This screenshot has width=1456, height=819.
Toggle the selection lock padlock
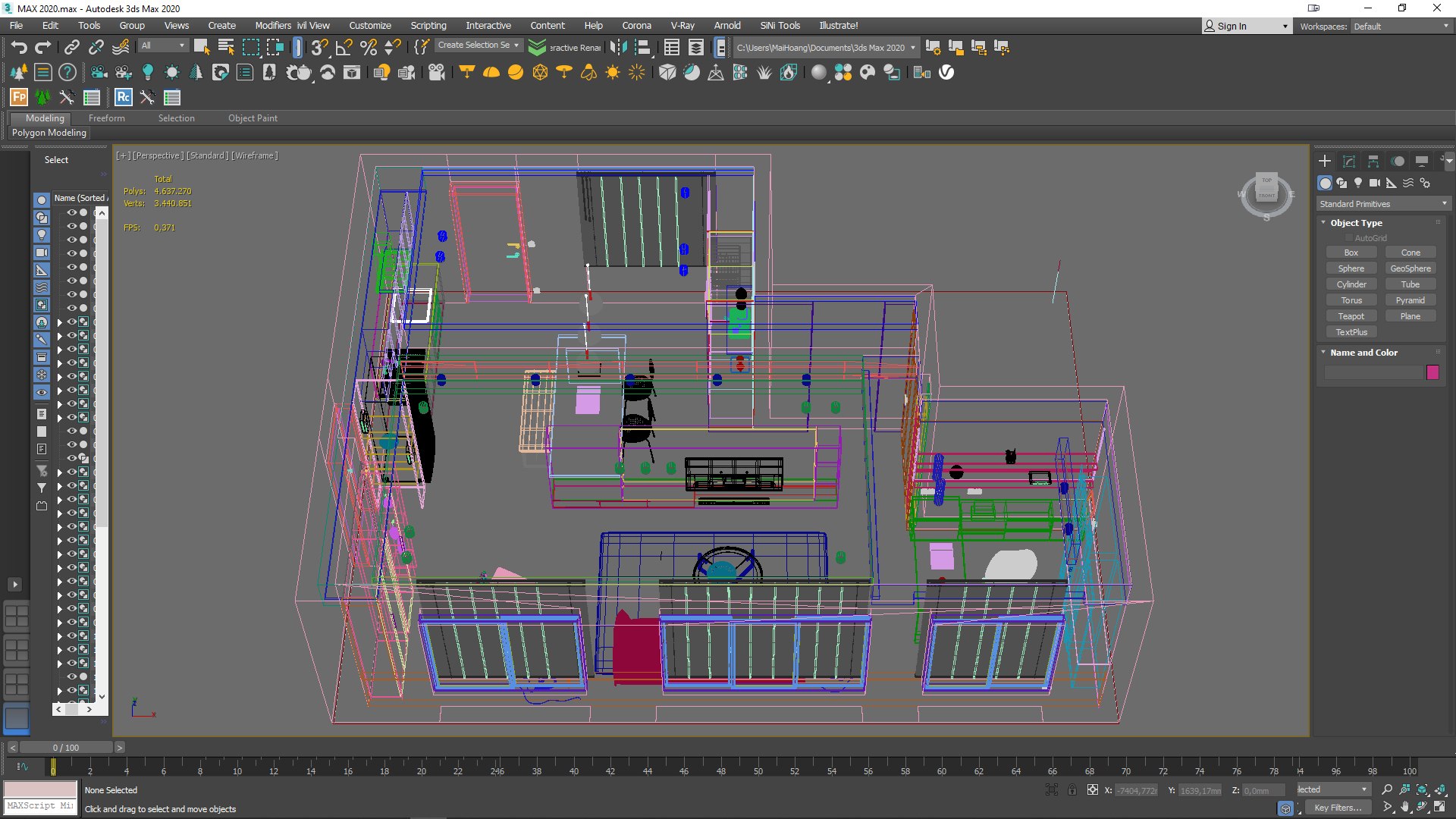click(x=1072, y=789)
